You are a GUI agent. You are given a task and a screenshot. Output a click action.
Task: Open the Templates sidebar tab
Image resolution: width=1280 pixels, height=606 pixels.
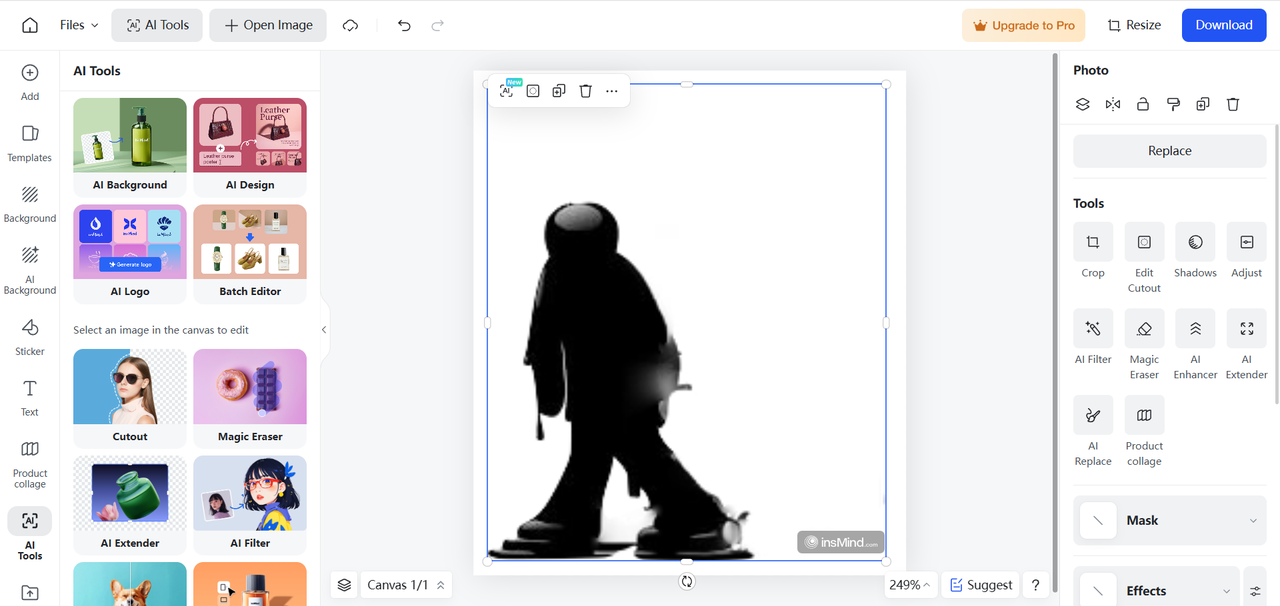coord(30,144)
